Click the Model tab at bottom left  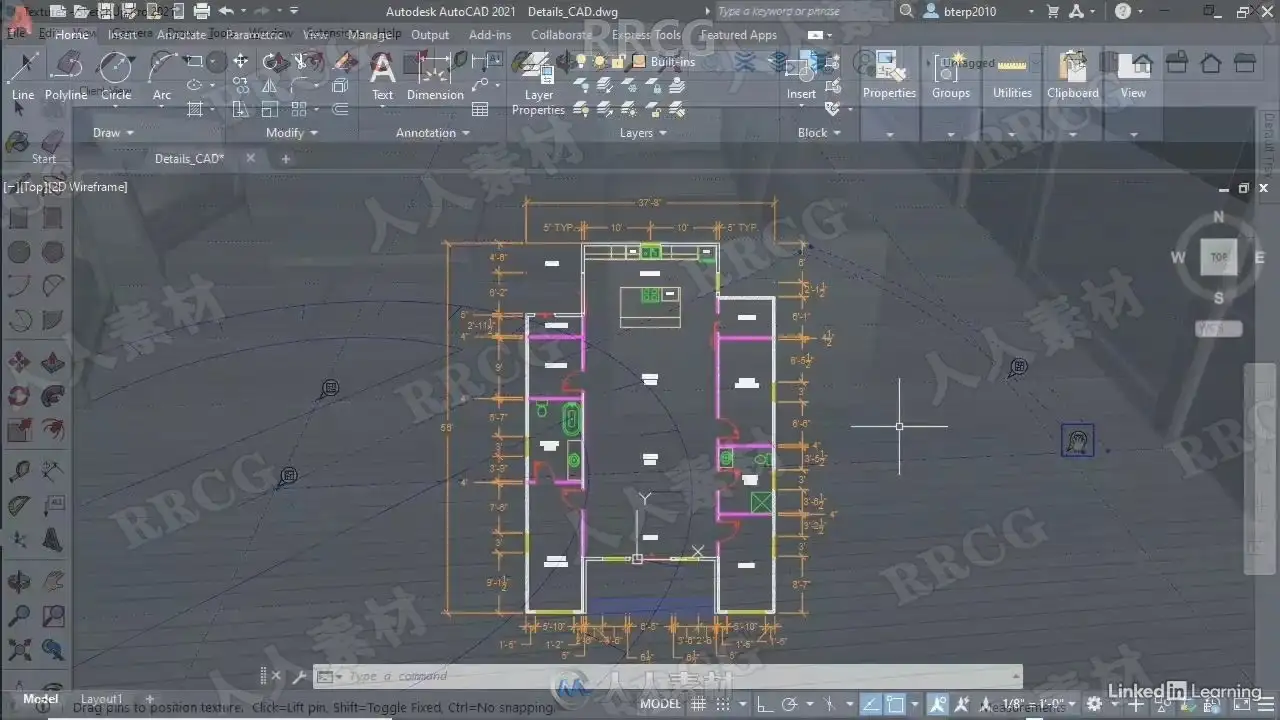[x=40, y=699]
